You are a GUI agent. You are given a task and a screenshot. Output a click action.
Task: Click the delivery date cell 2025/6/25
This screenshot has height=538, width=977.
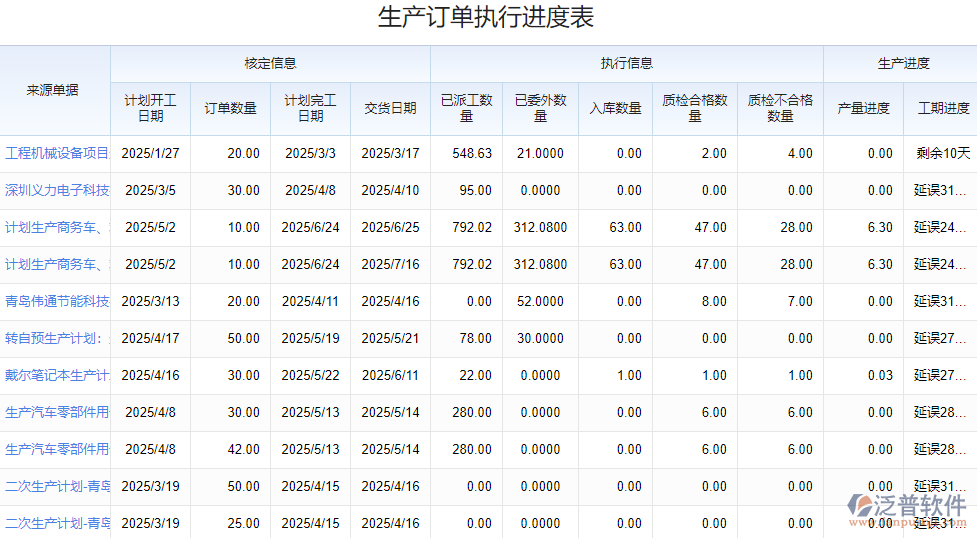[391, 228]
